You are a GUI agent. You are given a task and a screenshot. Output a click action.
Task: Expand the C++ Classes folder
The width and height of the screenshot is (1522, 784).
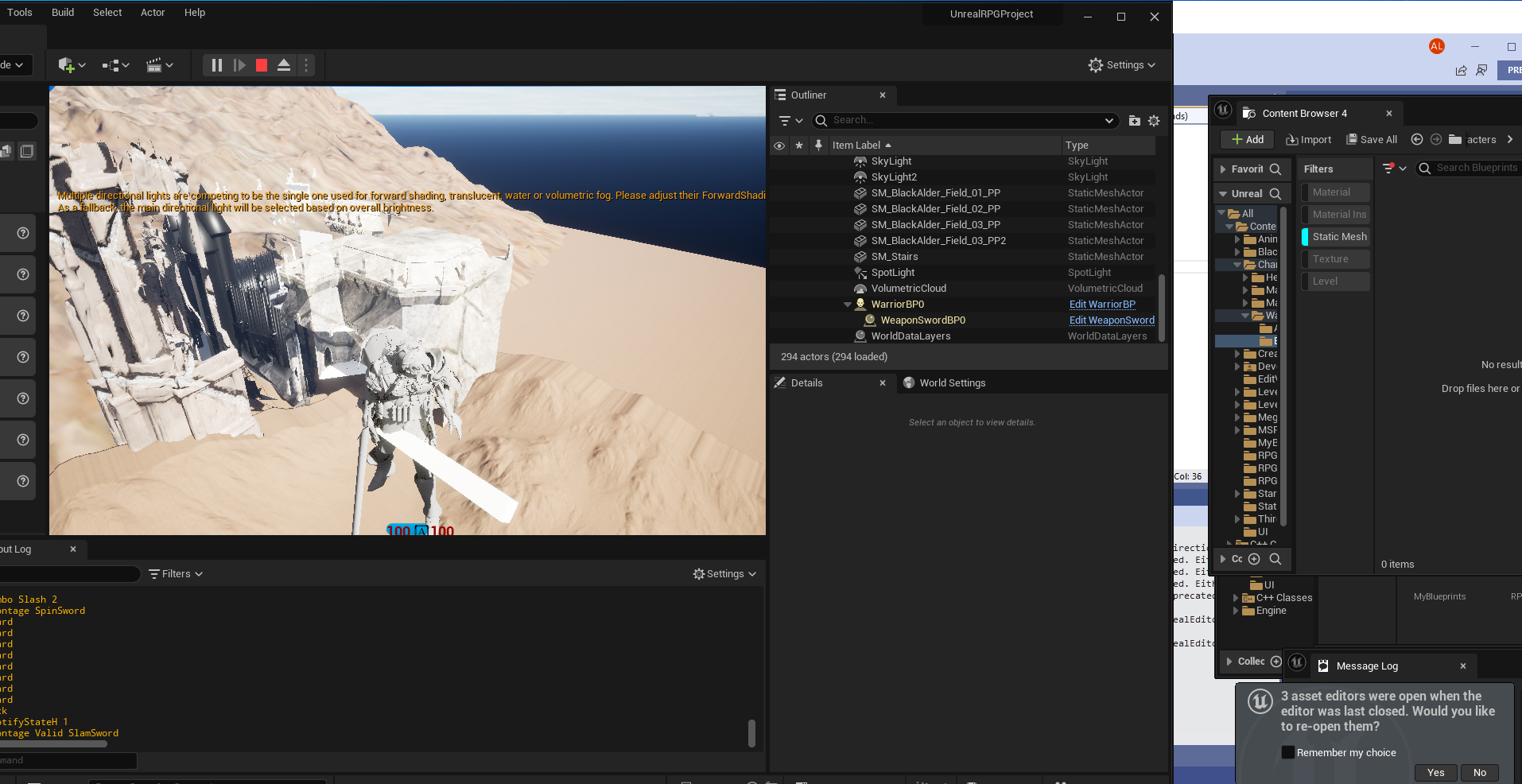pos(1236,598)
